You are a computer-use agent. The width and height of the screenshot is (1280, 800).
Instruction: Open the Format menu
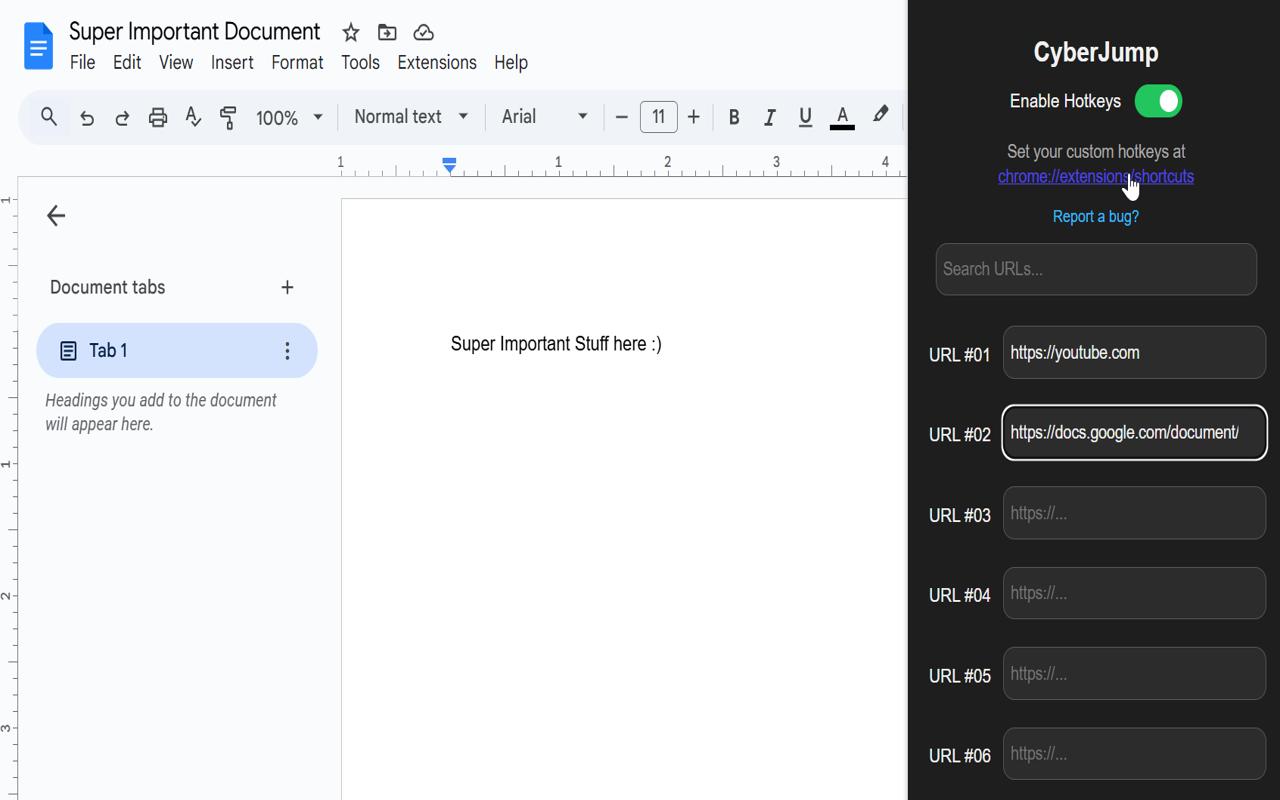pos(297,62)
